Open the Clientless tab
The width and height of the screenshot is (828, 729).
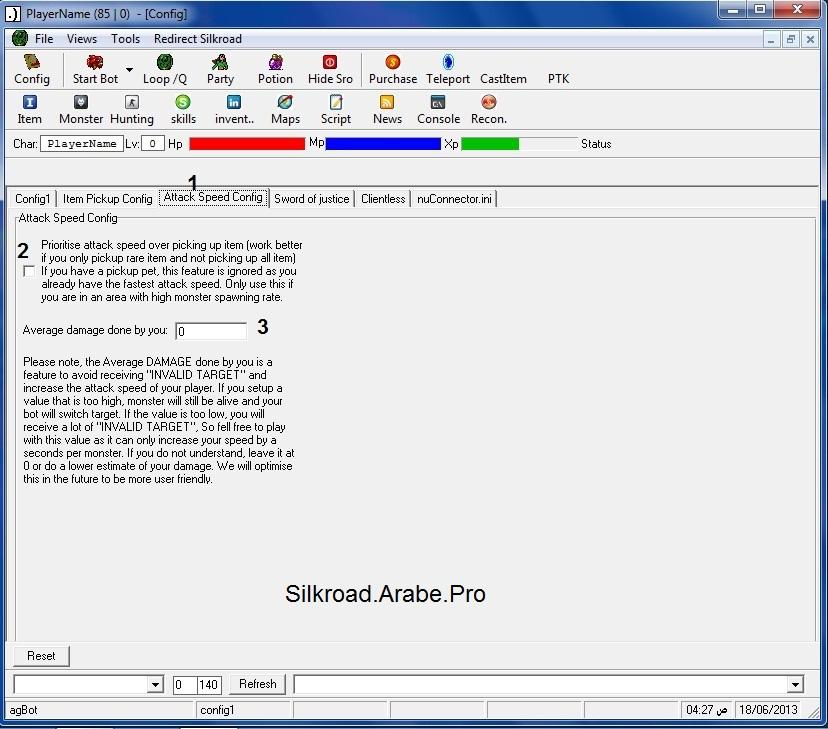click(383, 199)
